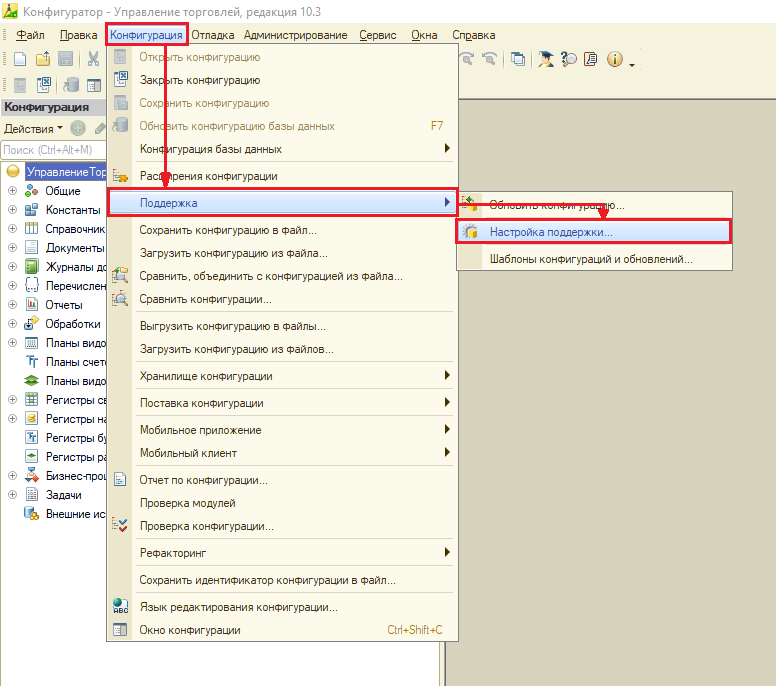Open the Сервис menu

click(378, 35)
